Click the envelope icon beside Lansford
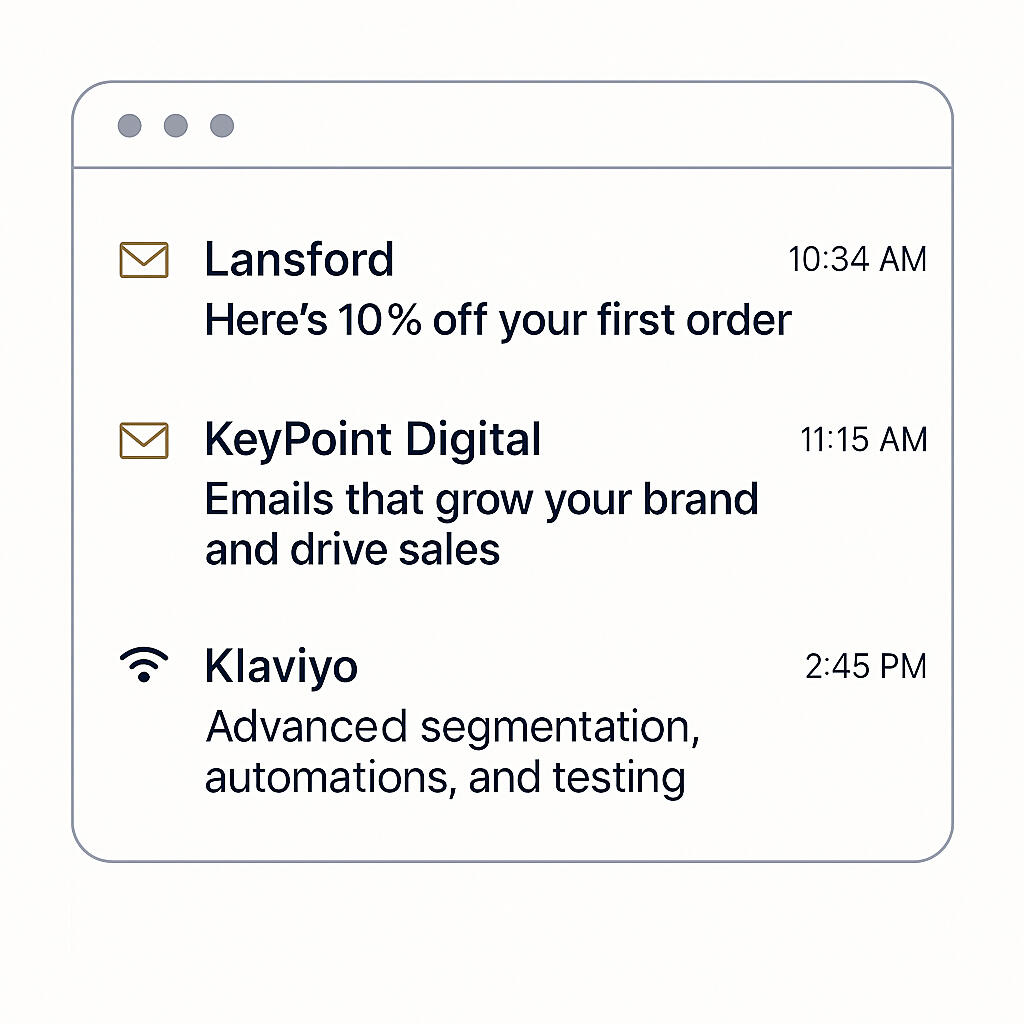1024x1024 pixels. 144,260
